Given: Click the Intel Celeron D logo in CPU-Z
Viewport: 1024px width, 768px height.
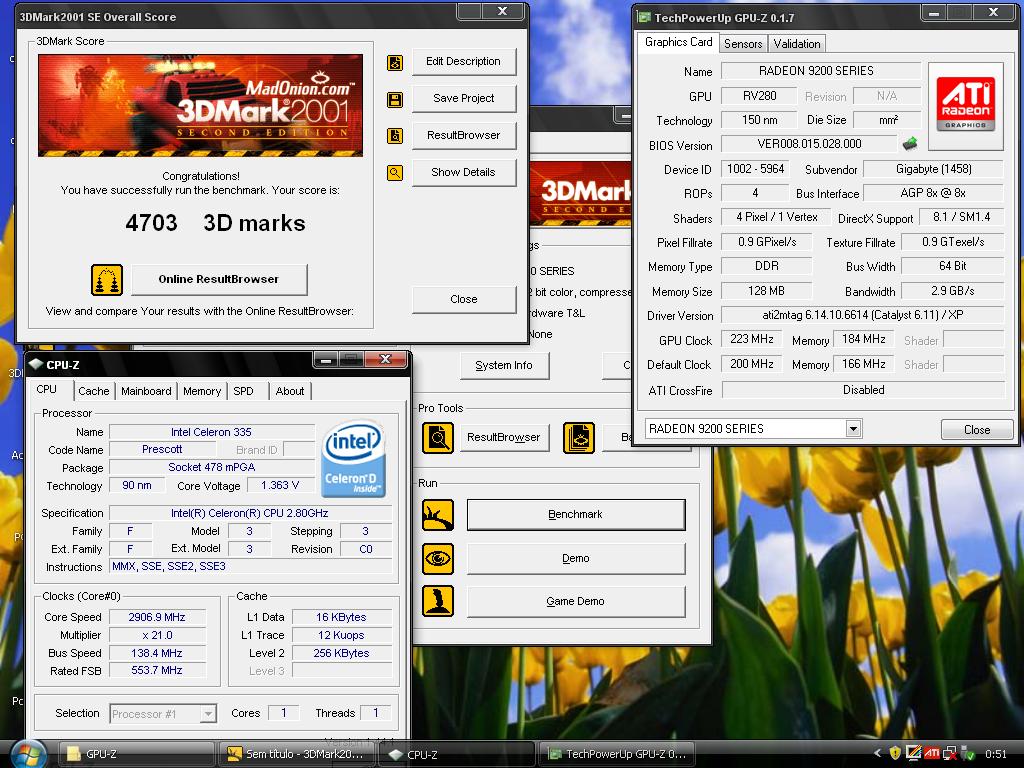Looking at the screenshot, I should pos(353,459).
